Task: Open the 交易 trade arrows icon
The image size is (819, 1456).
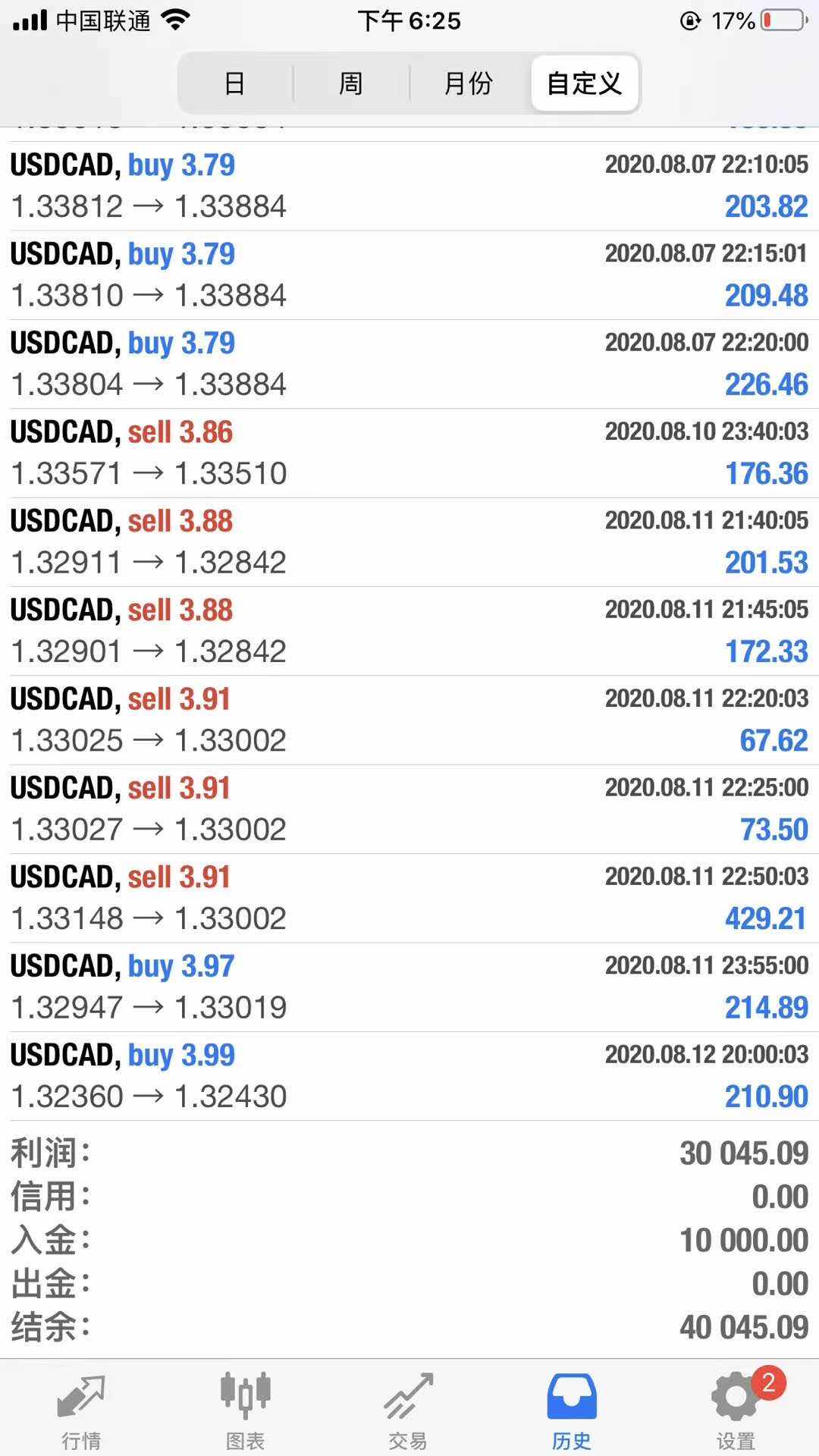Action: pyautogui.click(x=408, y=1396)
